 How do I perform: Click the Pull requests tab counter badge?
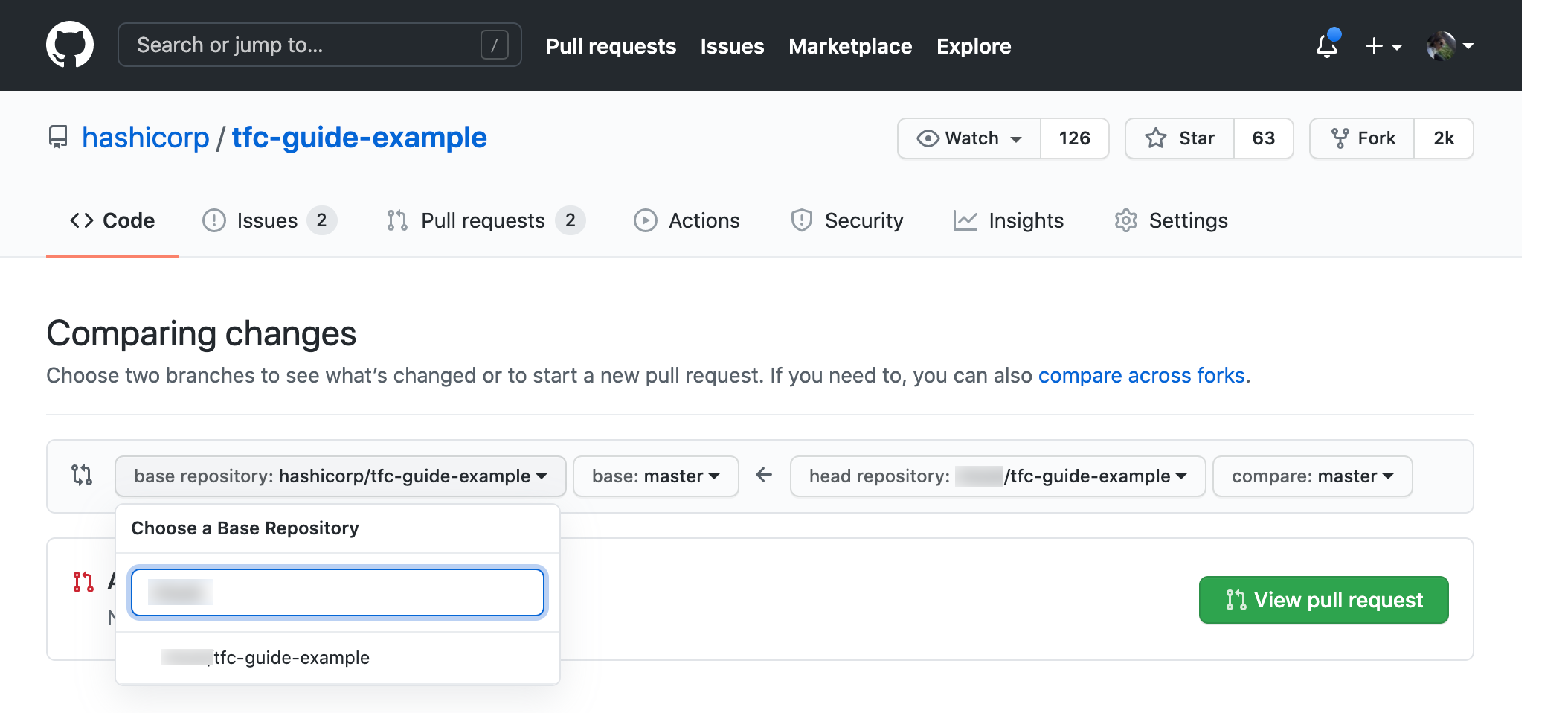click(570, 220)
